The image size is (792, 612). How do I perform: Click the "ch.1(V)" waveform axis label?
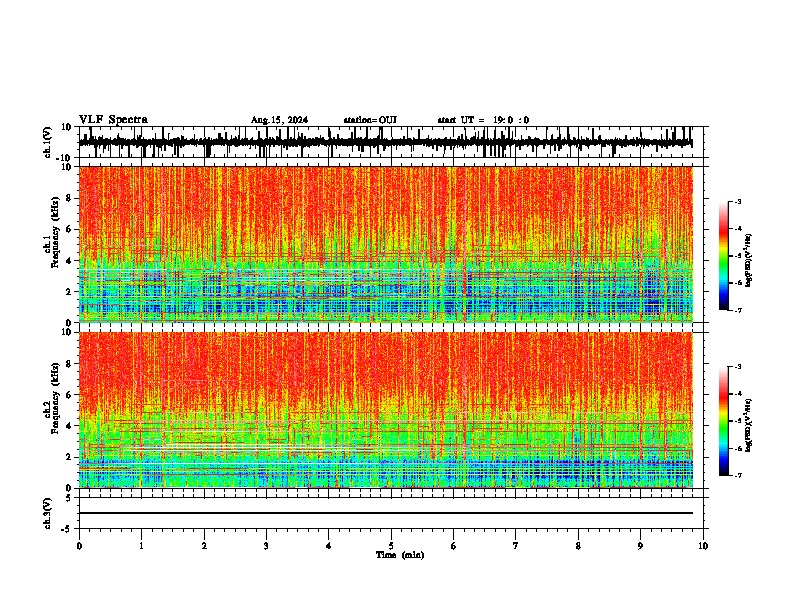point(48,142)
